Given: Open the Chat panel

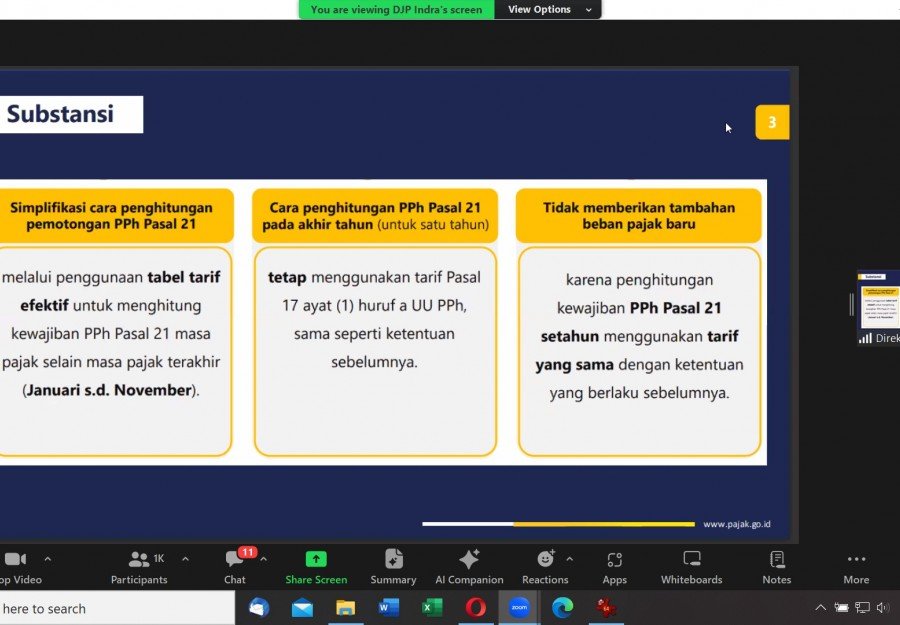Looking at the screenshot, I should [x=235, y=566].
